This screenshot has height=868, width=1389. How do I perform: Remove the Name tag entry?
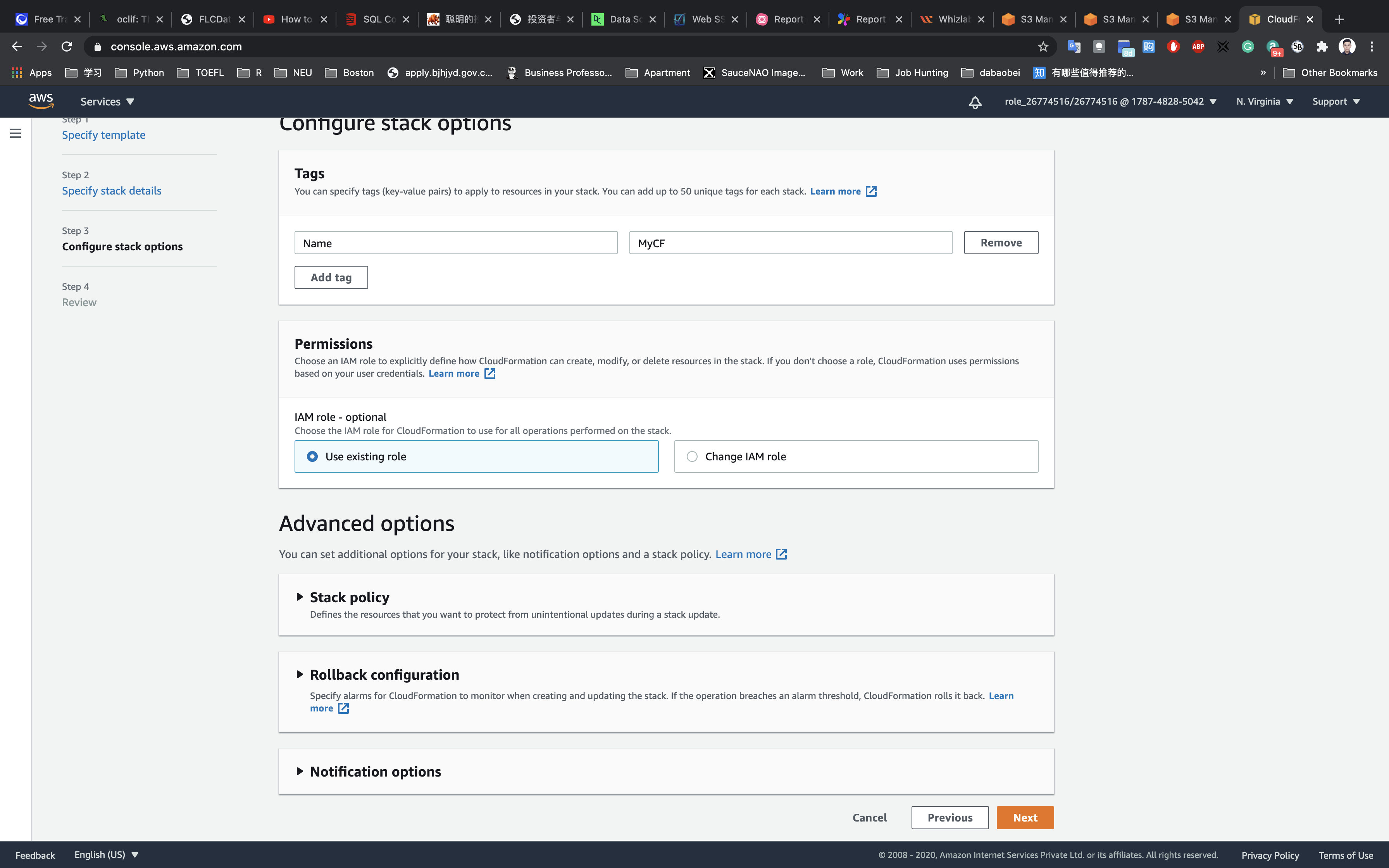pyautogui.click(x=1000, y=243)
